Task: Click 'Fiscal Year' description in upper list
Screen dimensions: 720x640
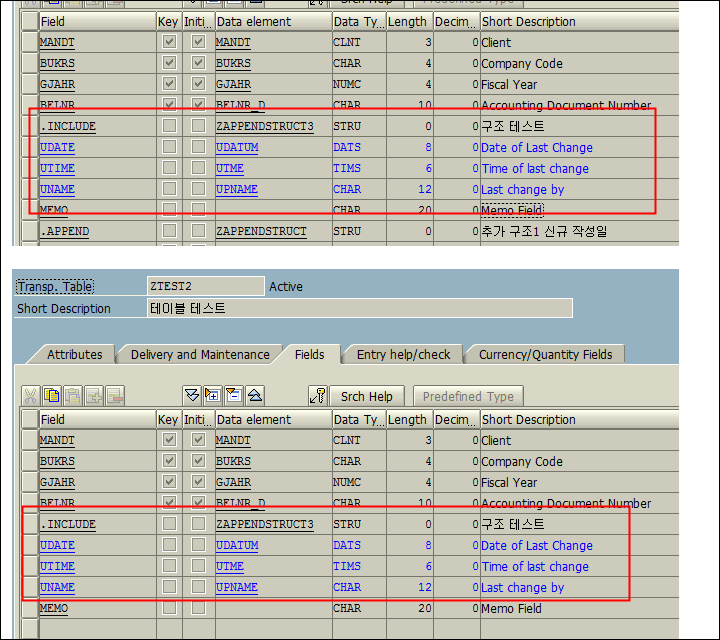Action: [509, 84]
